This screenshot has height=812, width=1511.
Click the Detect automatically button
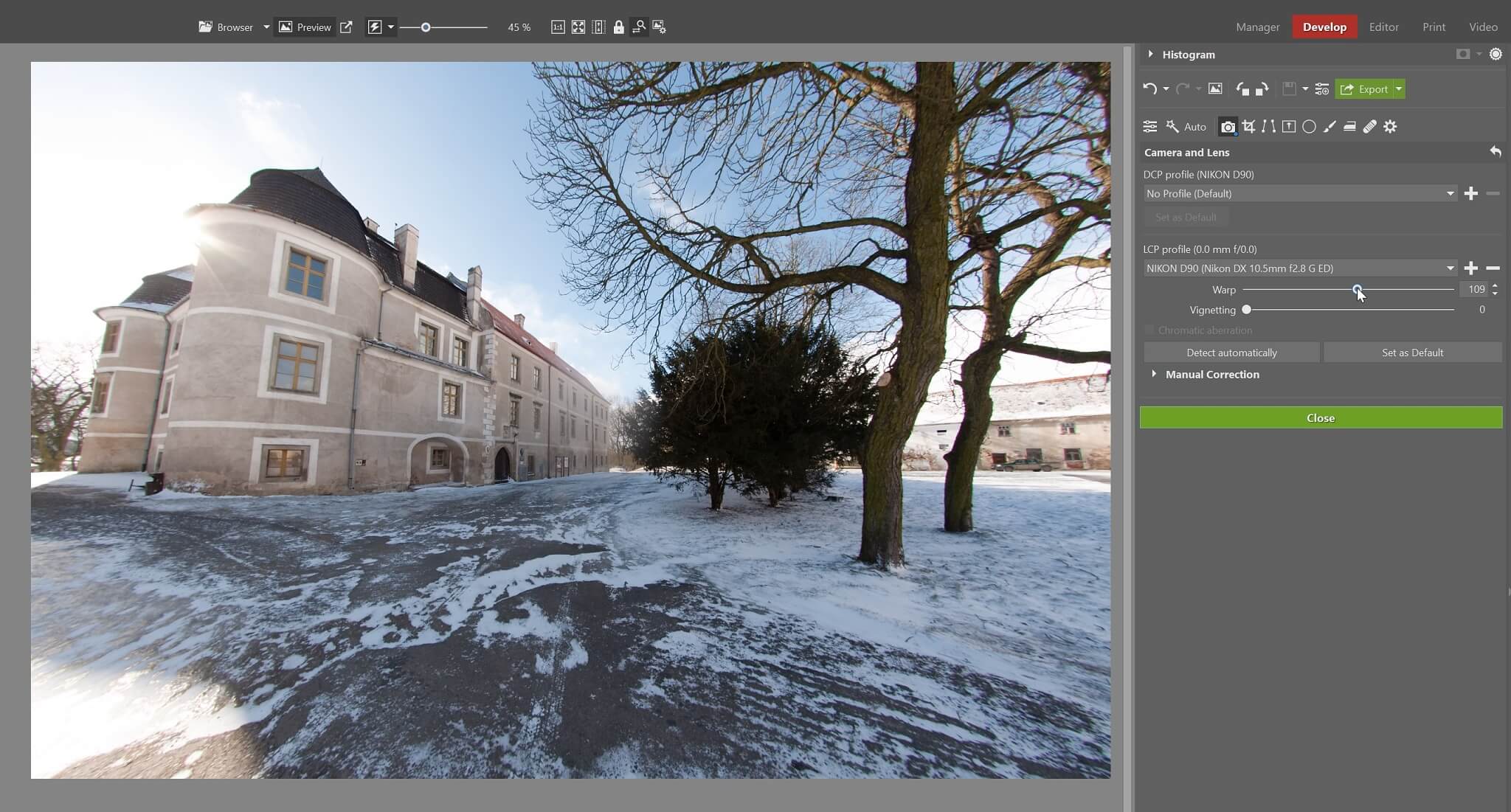point(1231,353)
